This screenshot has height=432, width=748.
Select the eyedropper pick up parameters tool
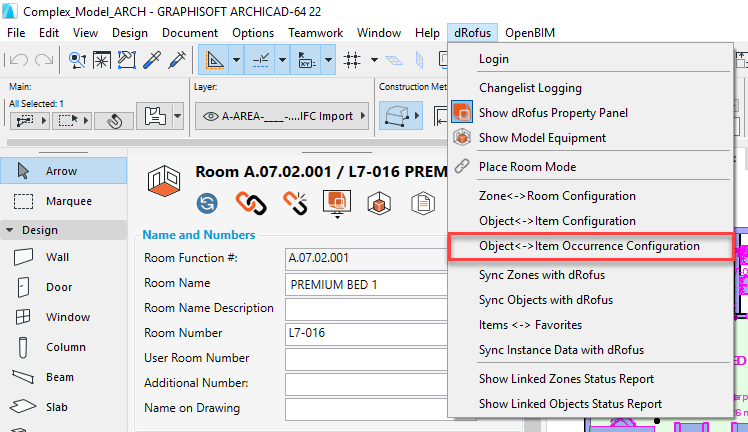pyautogui.click(x=153, y=60)
